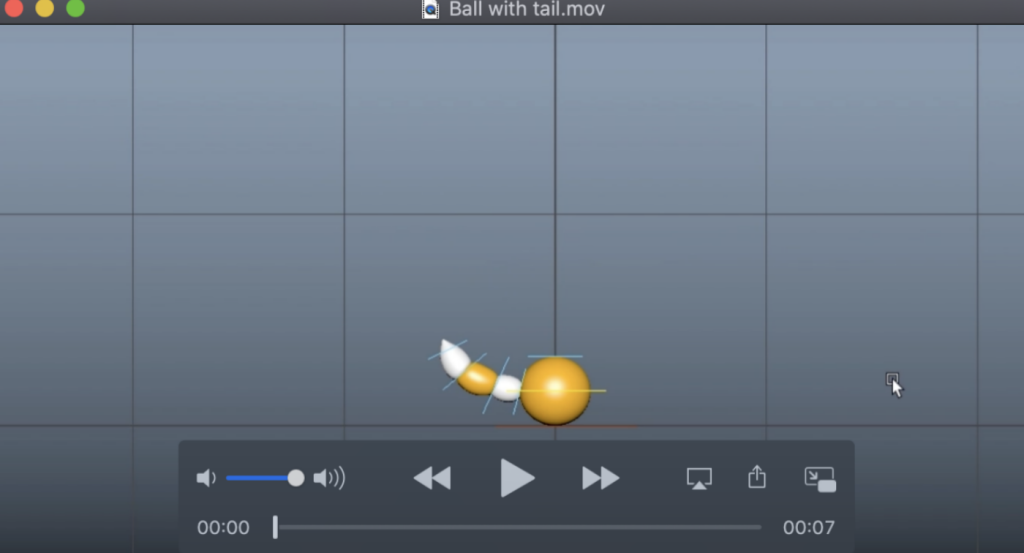Screen dimensions: 1024x553
Task: Click the fast-forward double-arrow button
Action: 600,478
